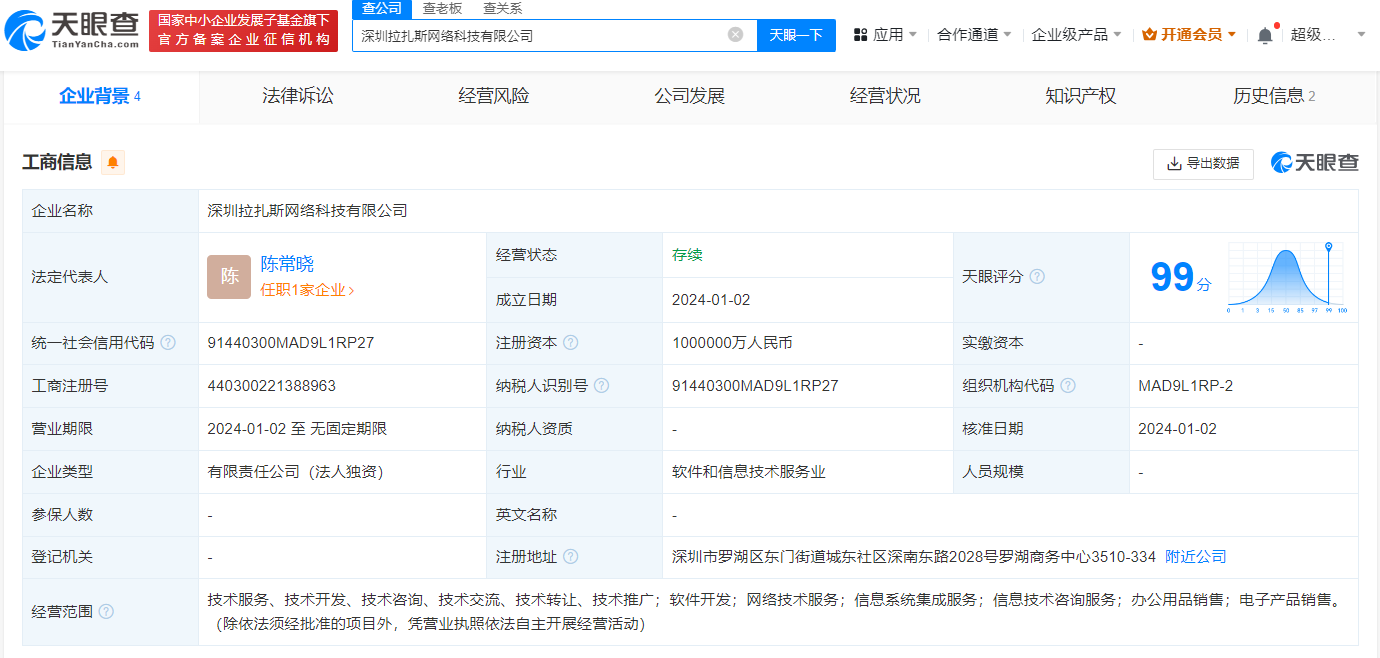This screenshot has width=1380, height=658.
Task: Open the 开通会员 membership dropdown
Action: pyautogui.click(x=1189, y=35)
